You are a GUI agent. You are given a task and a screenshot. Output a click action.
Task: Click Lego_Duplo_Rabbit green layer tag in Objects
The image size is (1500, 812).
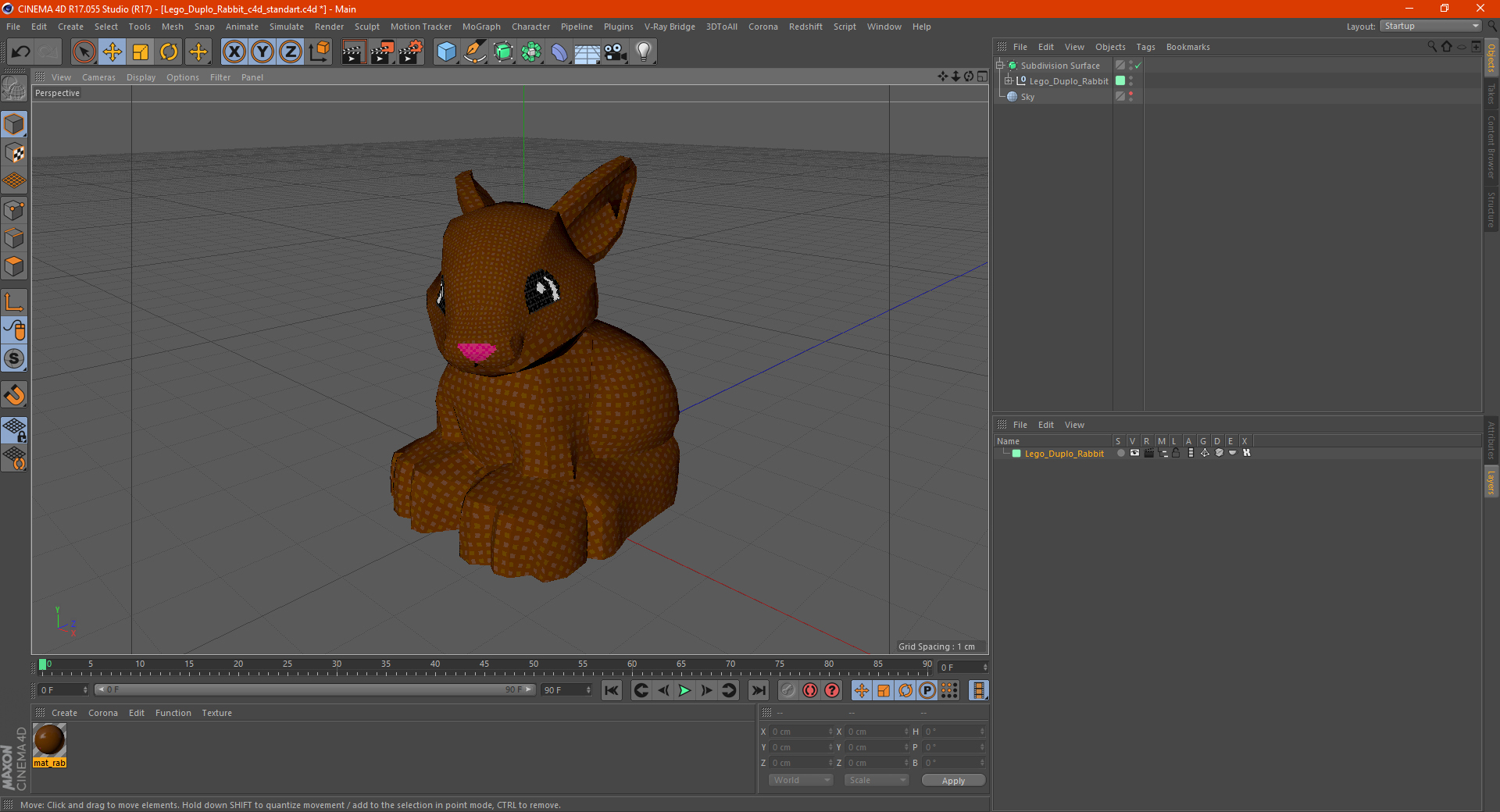click(1120, 80)
